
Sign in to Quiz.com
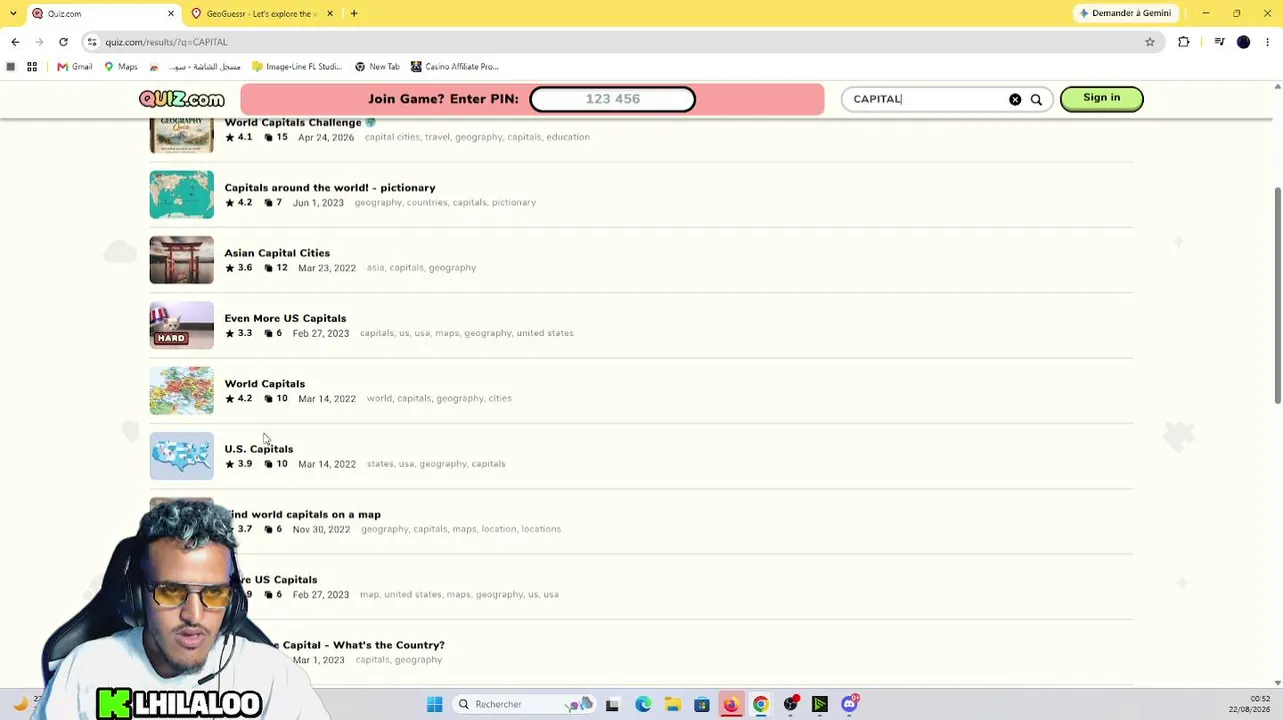tap(1101, 98)
